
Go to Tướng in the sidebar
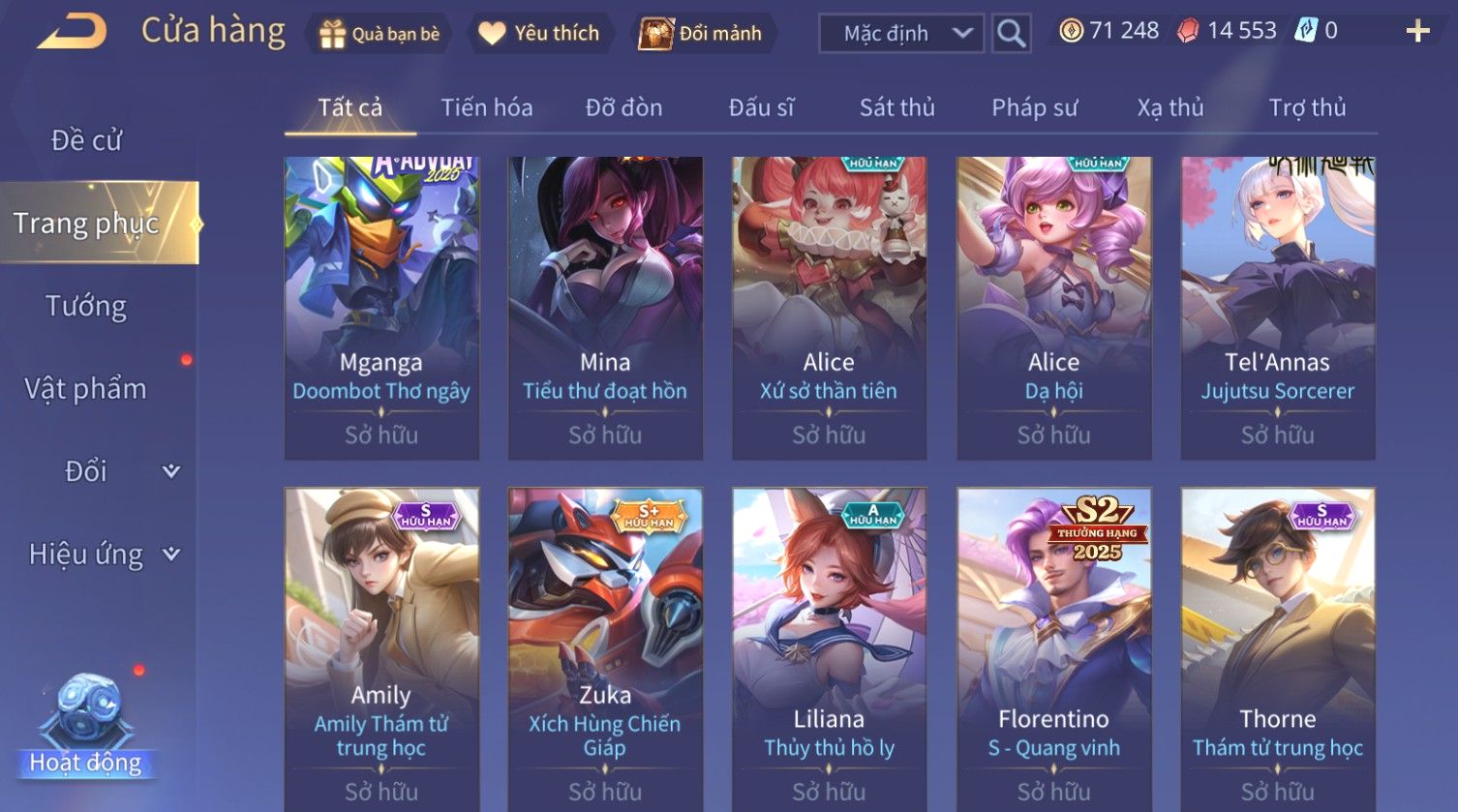(86, 307)
